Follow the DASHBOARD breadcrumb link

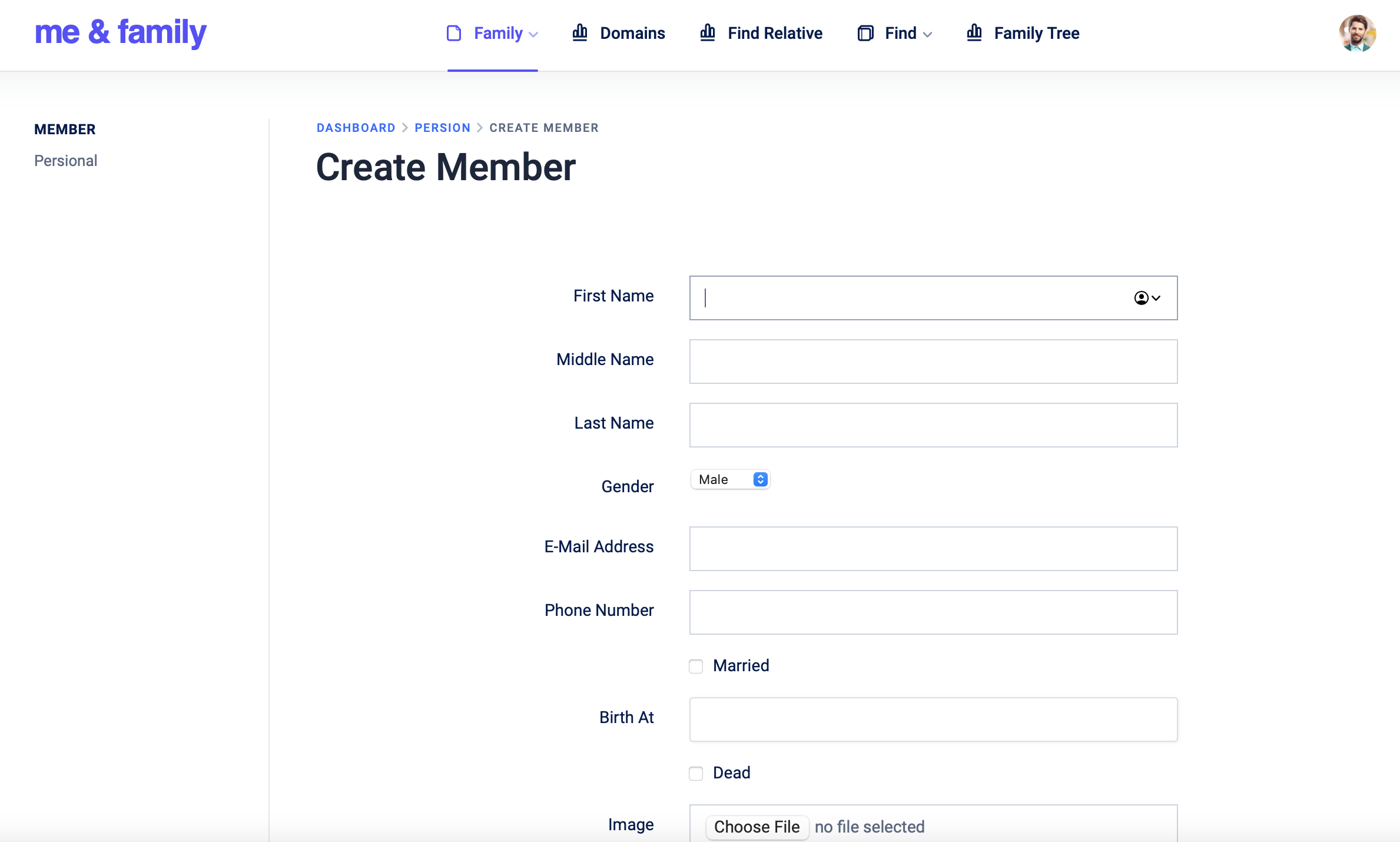coord(356,128)
